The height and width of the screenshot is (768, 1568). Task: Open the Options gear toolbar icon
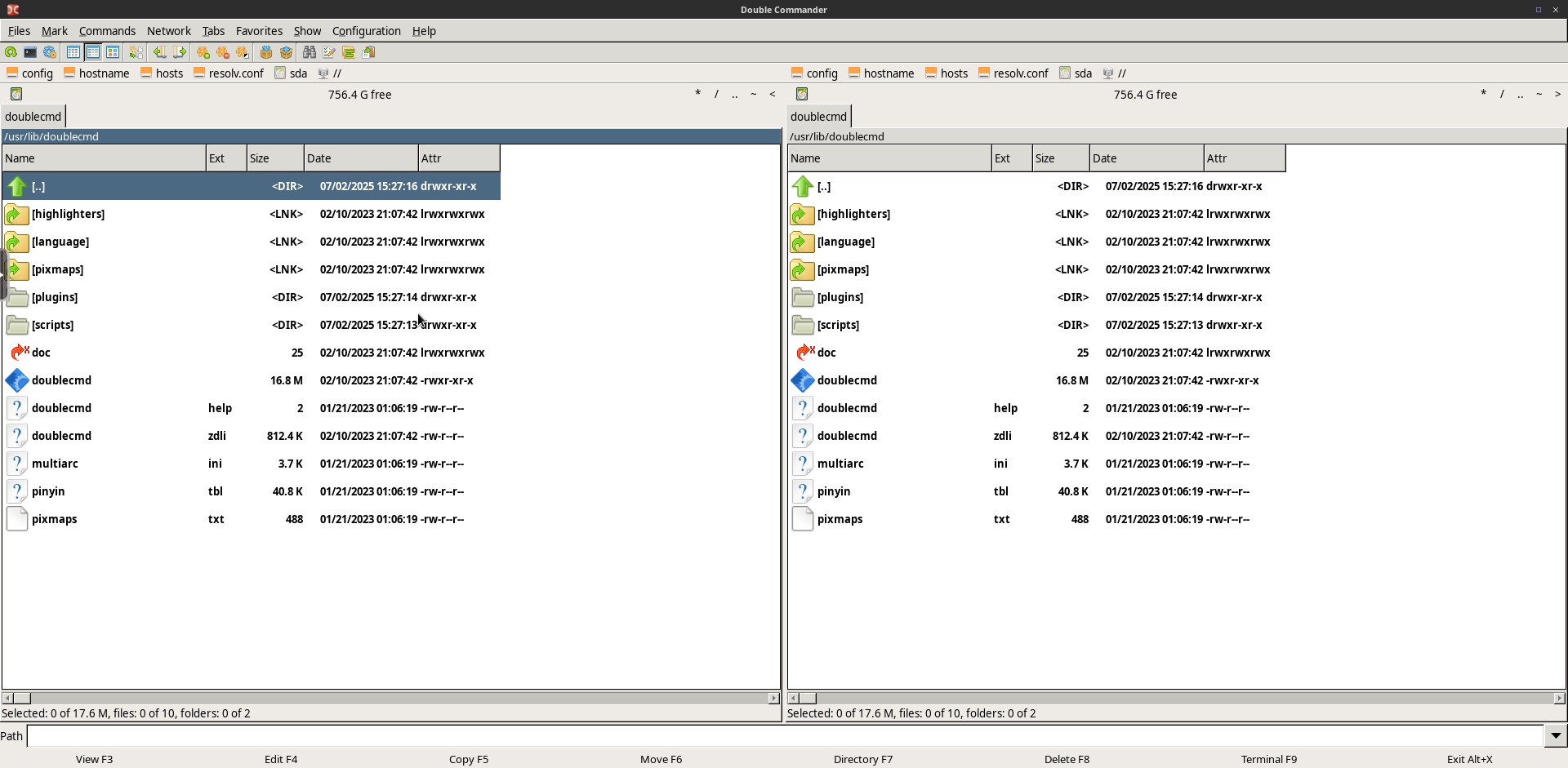[x=50, y=52]
